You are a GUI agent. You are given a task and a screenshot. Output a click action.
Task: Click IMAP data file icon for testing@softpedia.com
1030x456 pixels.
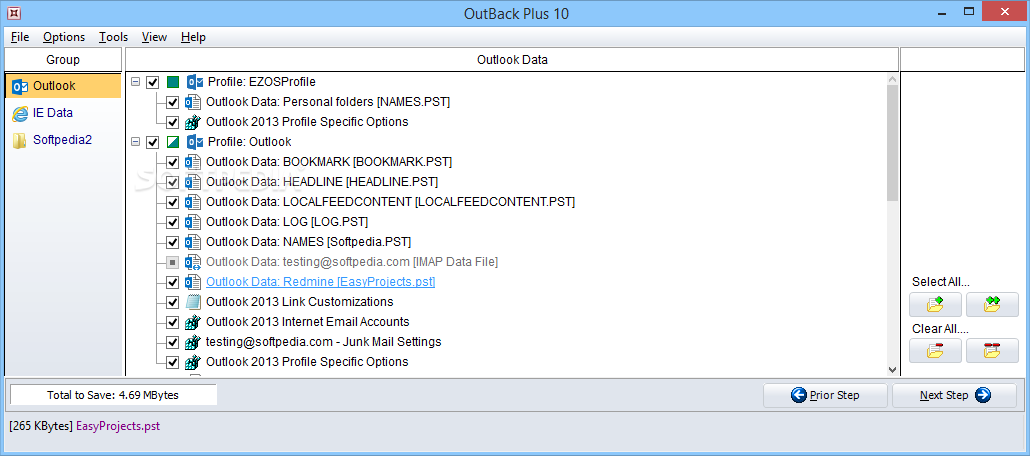(x=192, y=262)
